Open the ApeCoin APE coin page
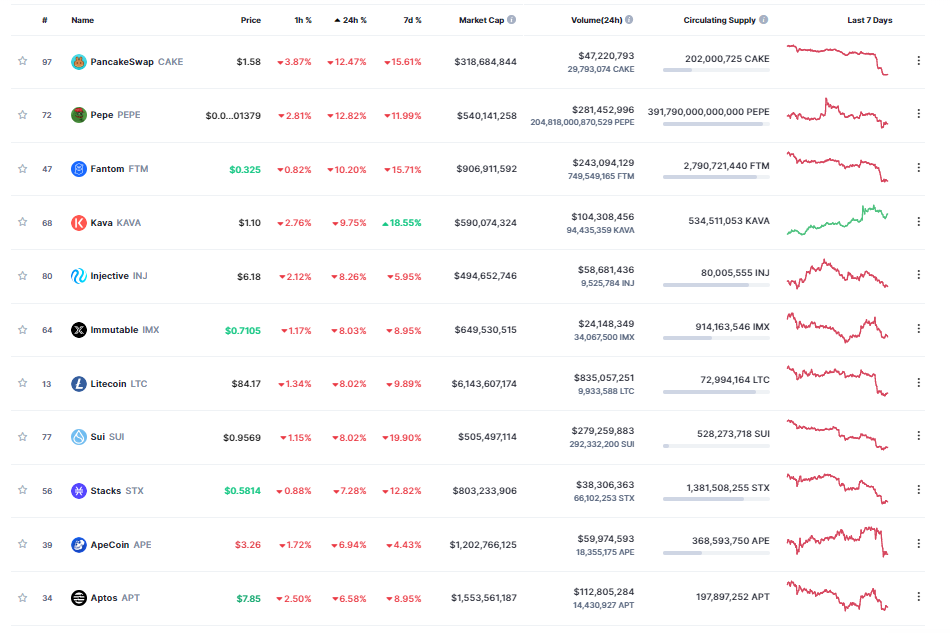This screenshot has height=633, width=950. pyautogui.click(x=121, y=545)
